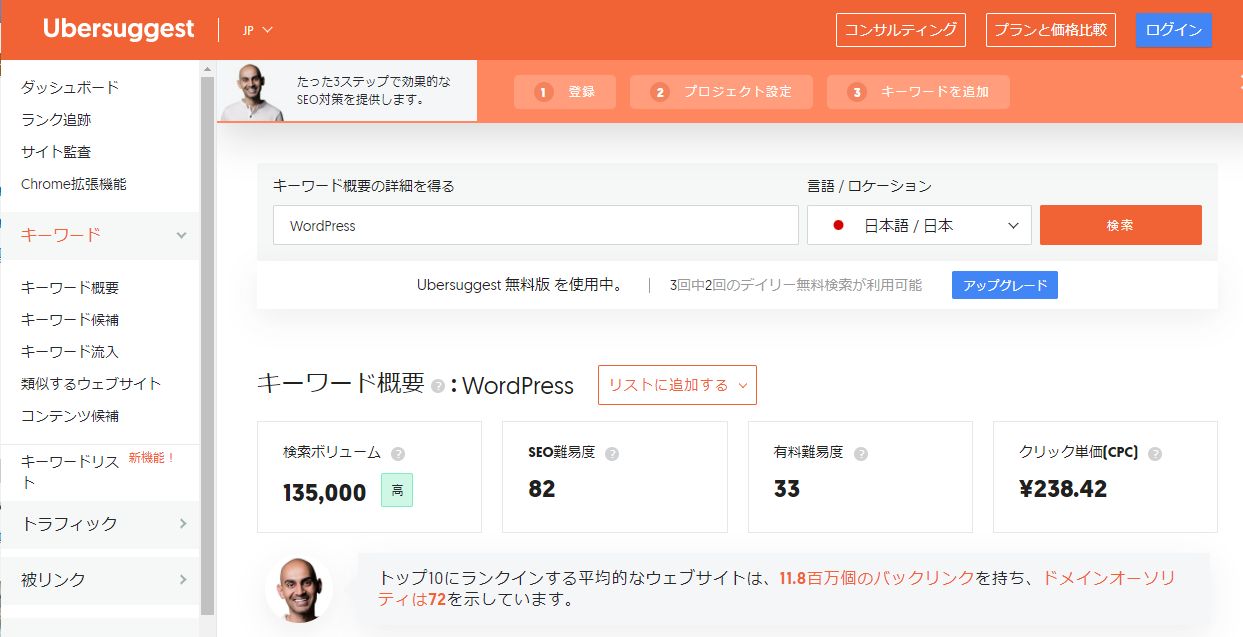Screen dimensions: 1243x637
Task: Click step 2 プロジェクト設定 button
Action: [x=721, y=92]
